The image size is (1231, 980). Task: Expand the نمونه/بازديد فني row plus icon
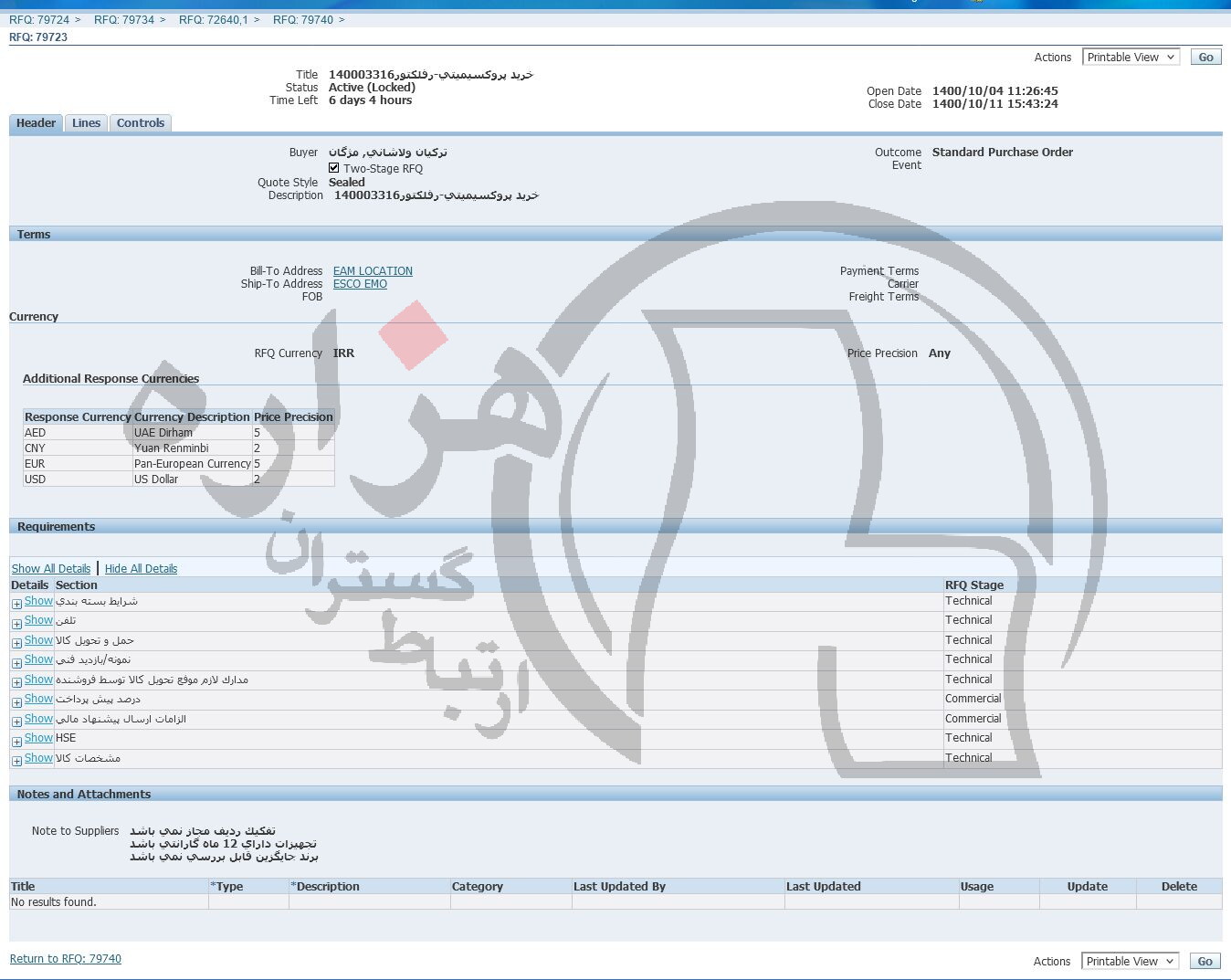click(16, 662)
